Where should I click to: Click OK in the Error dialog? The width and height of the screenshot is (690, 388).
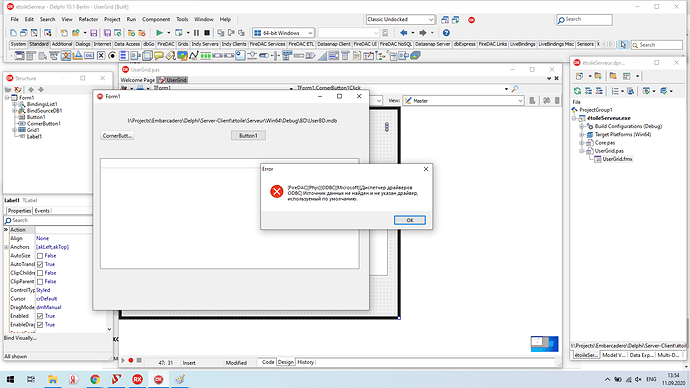(410, 220)
